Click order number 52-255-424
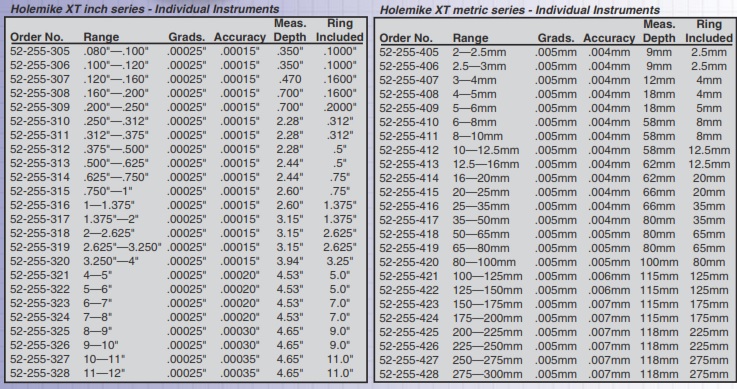Screen dimensions: 737x389 point(409,319)
